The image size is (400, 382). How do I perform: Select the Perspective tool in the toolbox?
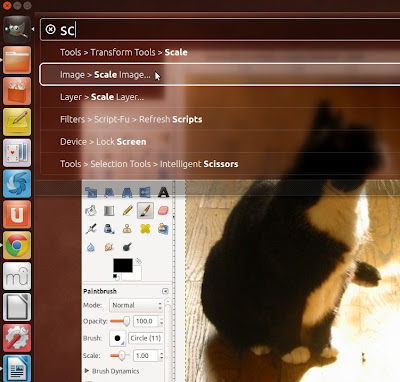[127, 192]
